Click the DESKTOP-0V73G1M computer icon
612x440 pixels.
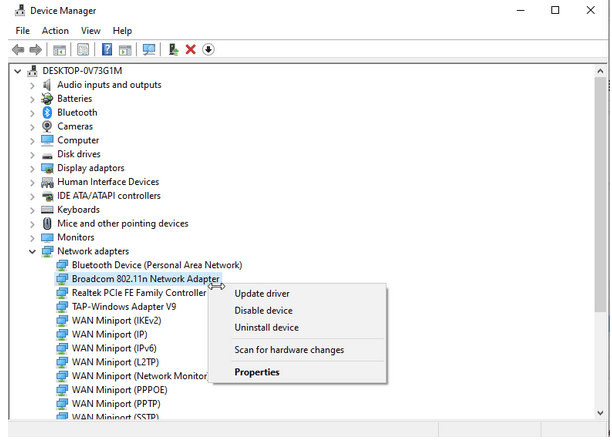tap(32, 71)
